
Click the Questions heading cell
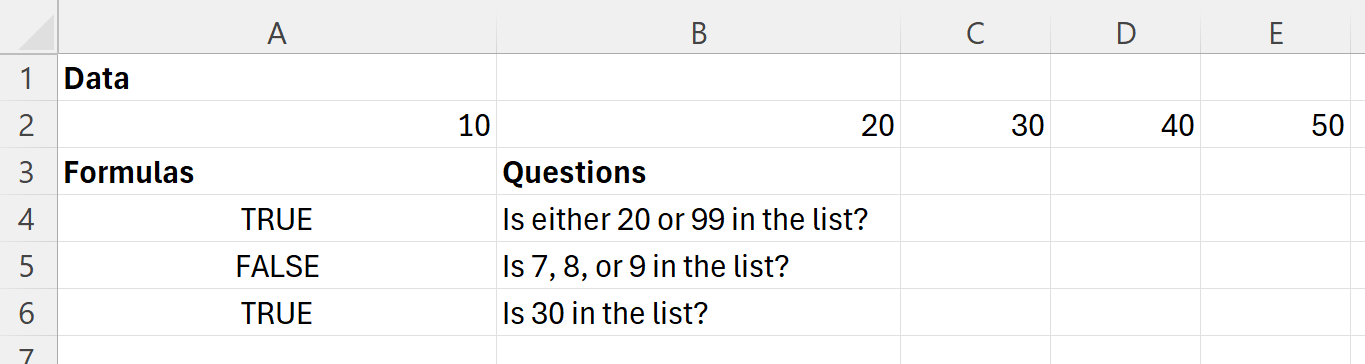pos(698,172)
